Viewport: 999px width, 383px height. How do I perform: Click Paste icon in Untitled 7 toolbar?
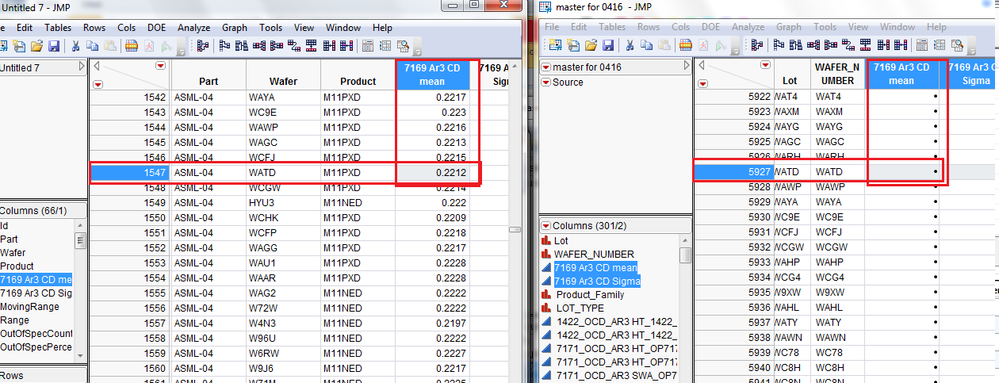(x=110, y=45)
